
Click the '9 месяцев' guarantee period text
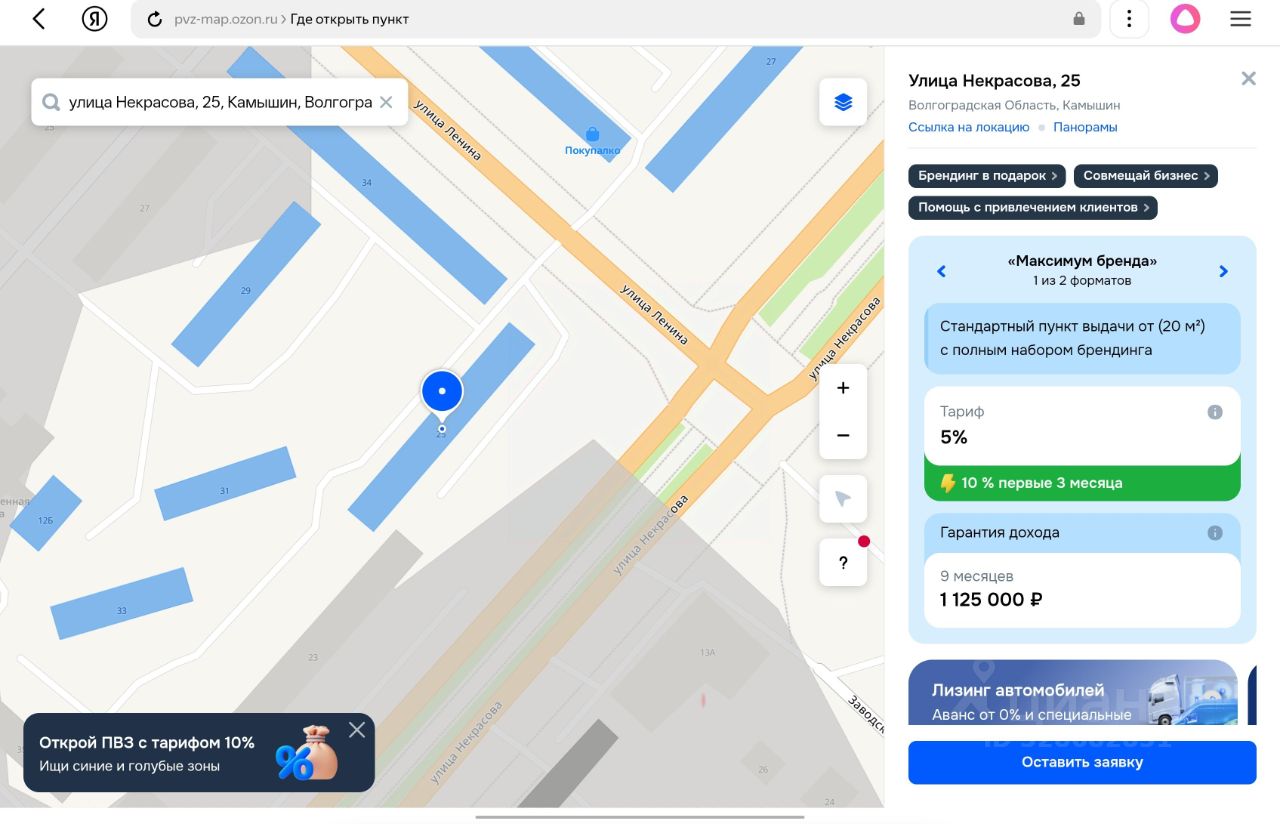click(977, 576)
